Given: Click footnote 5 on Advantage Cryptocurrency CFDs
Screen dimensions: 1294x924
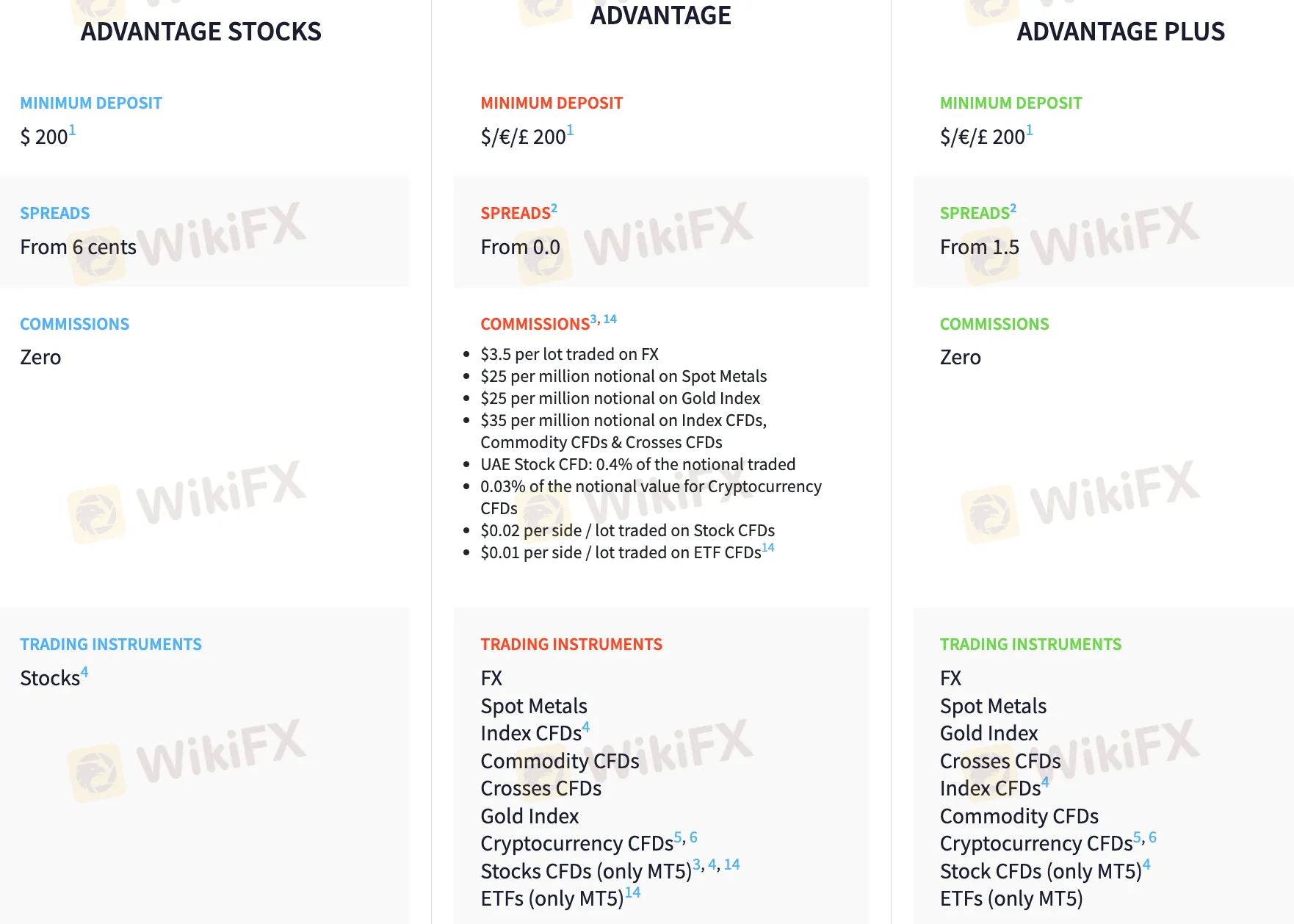Looking at the screenshot, I should tap(678, 837).
